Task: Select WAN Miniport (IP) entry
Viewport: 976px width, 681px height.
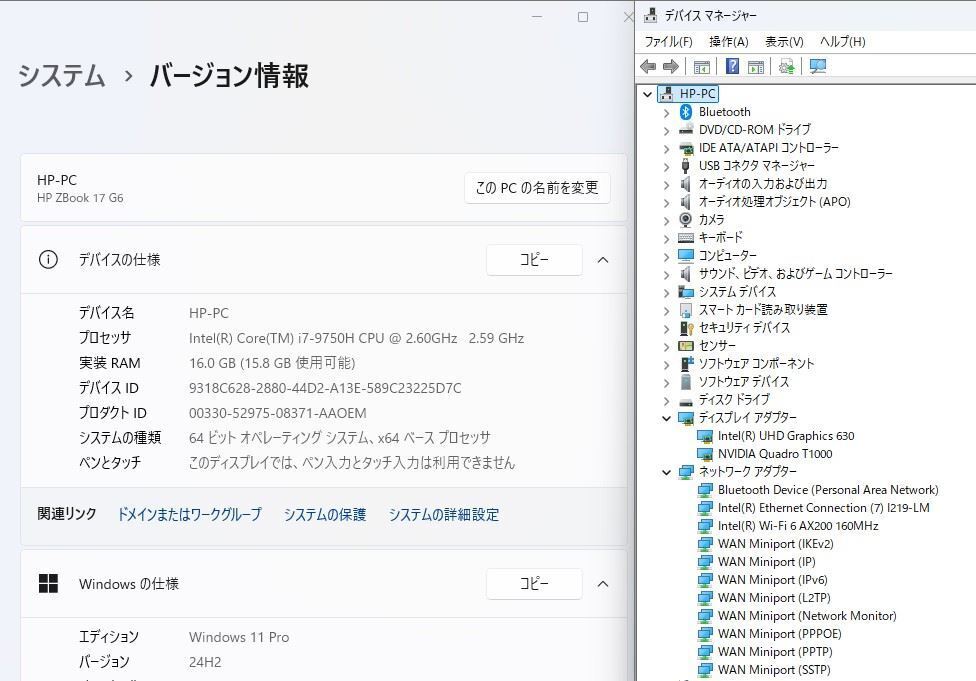Action: click(x=767, y=562)
